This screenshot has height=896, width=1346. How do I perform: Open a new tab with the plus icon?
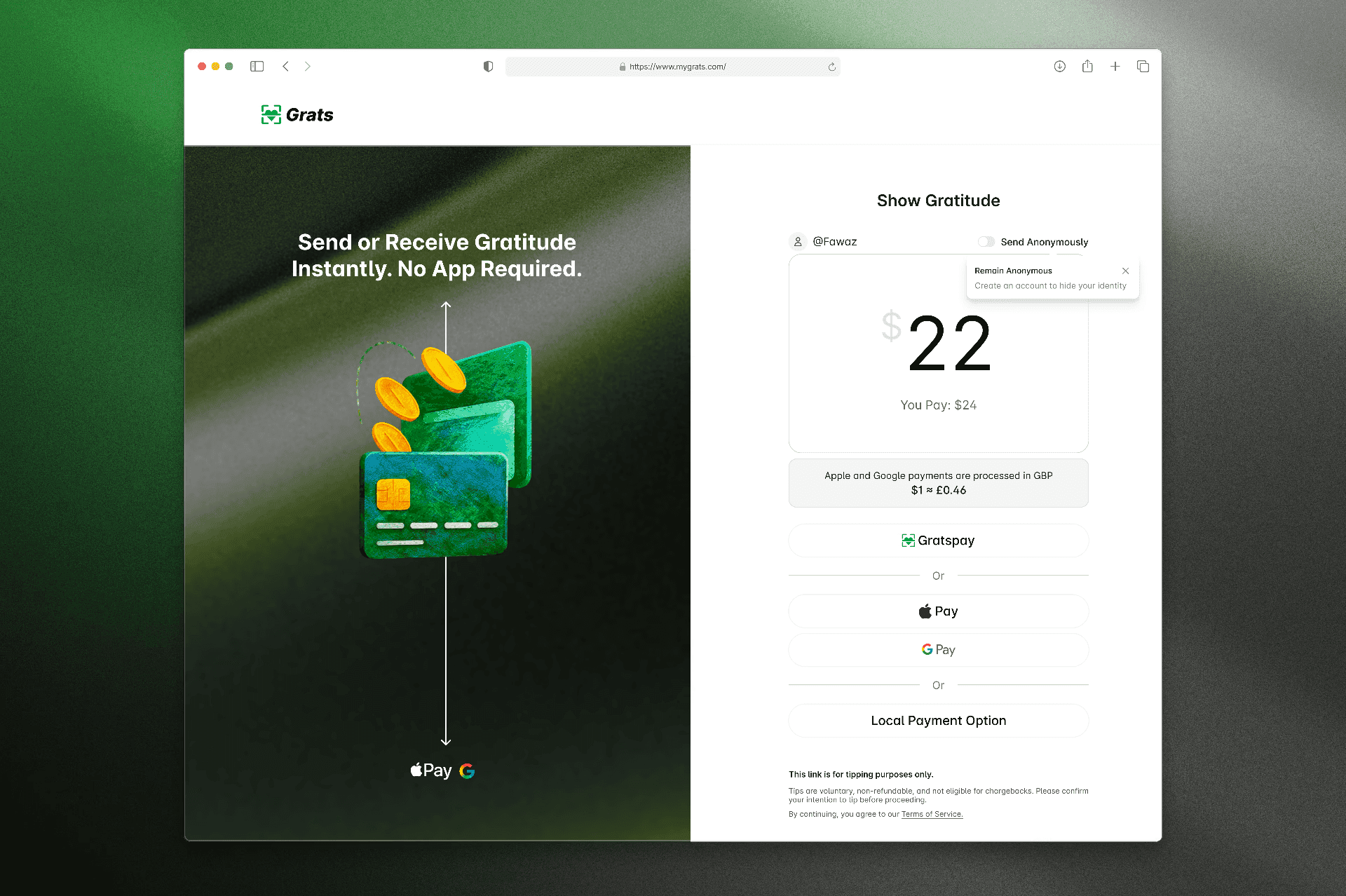point(1115,67)
